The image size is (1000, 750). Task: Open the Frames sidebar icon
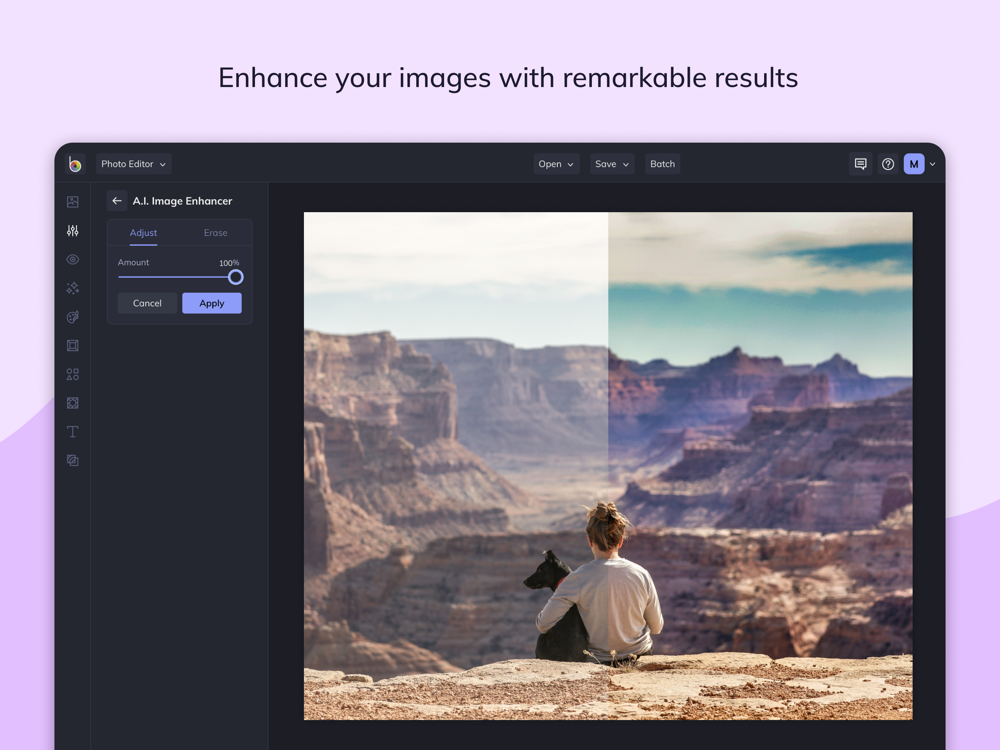[73, 346]
